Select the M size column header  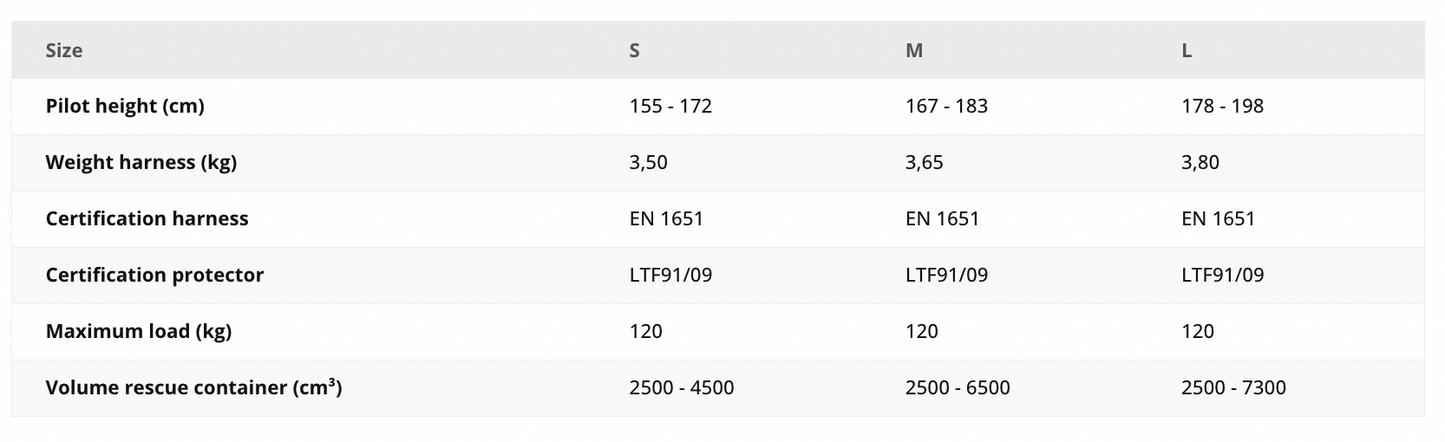point(914,50)
